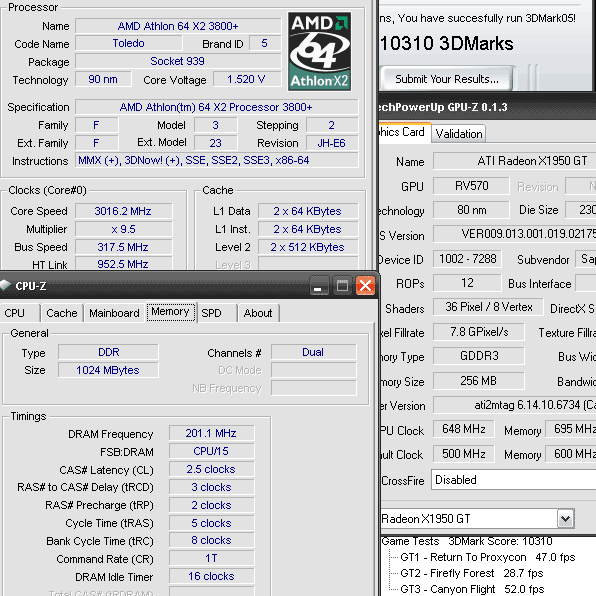Image resolution: width=596 pixels, height=596 pixels.
Task: Click the AMD Athlon X2 processor logo
Action: pos(319,51)
